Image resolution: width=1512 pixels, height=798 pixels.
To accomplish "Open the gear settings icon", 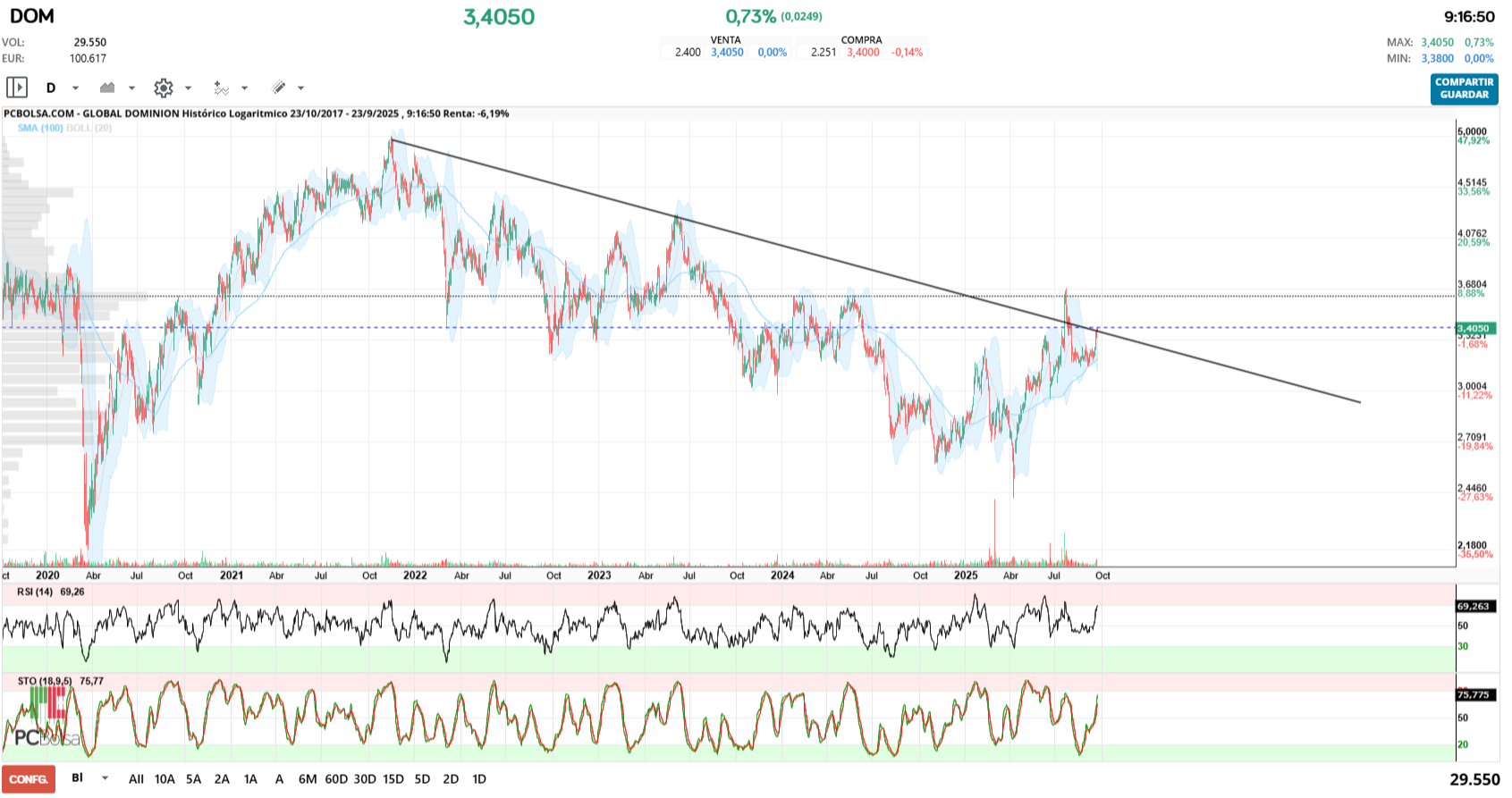I will (x=163, y=88).
